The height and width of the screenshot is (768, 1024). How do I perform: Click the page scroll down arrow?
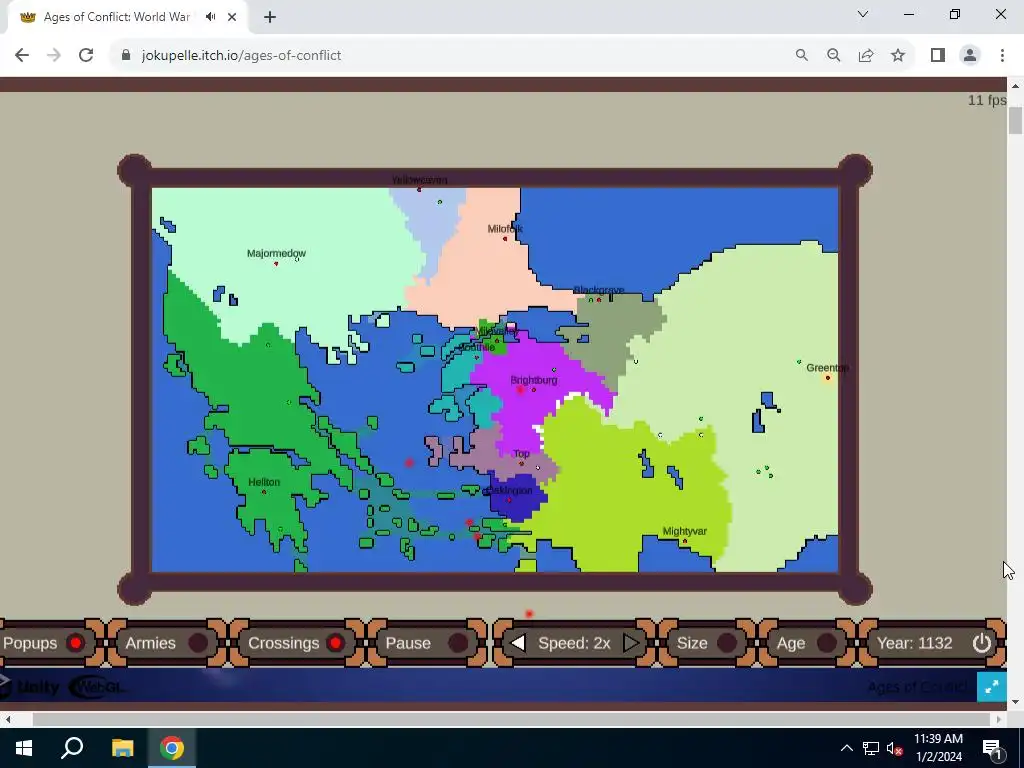point(1015,702)
